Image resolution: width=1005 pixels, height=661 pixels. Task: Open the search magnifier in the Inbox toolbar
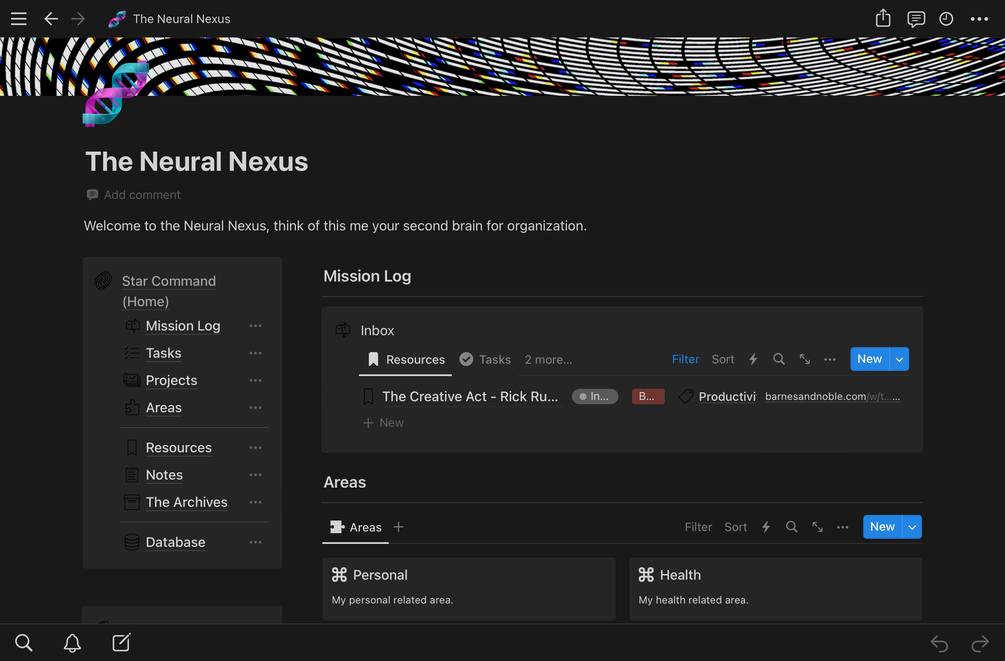point(779,358)
